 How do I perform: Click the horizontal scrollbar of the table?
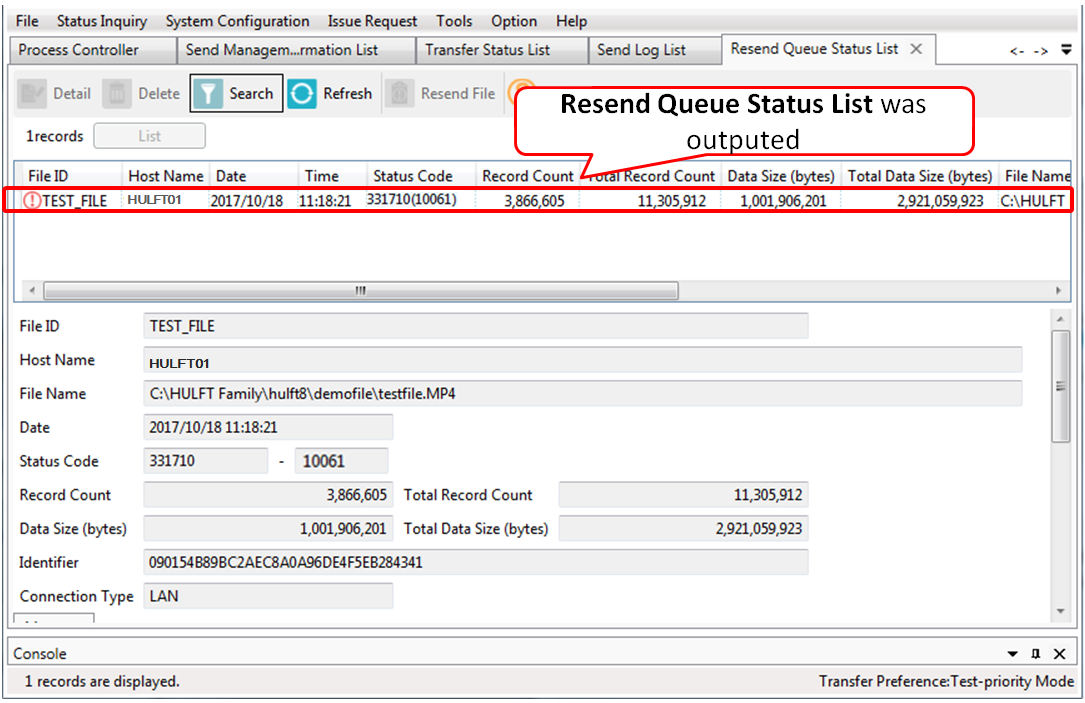(360, 291)
